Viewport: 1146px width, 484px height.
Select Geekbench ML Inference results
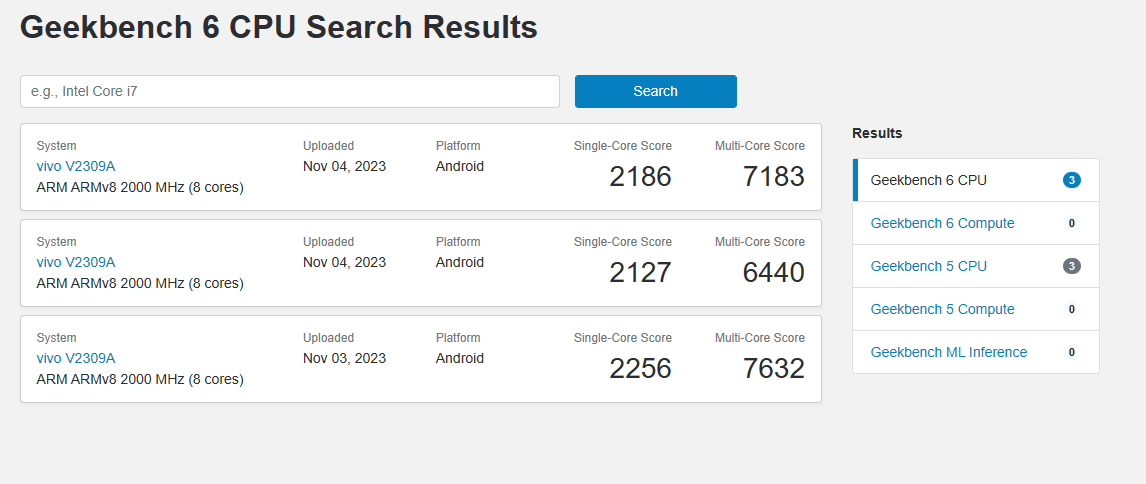[x=976, y=352]
